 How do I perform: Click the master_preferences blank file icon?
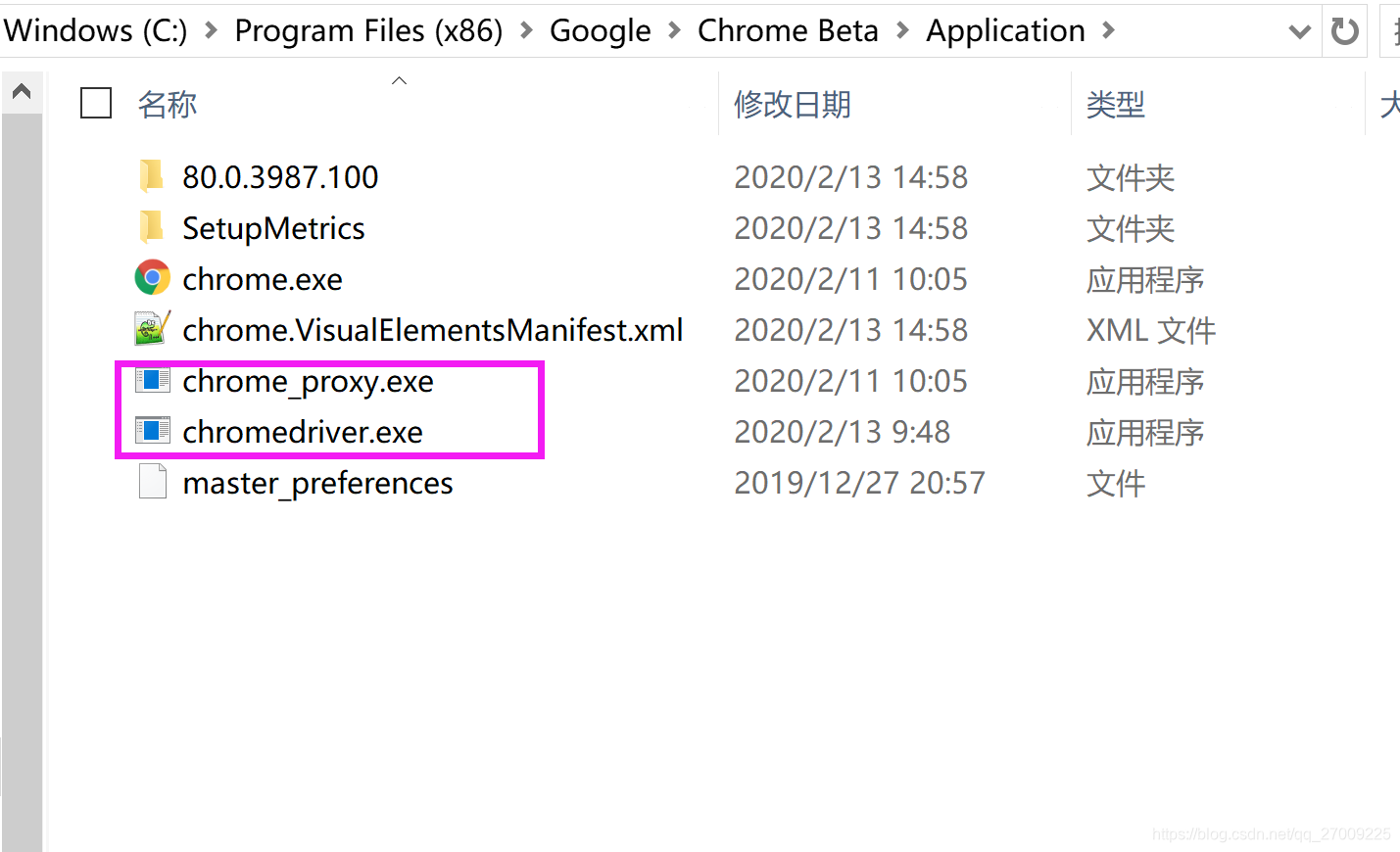point(152,482)
